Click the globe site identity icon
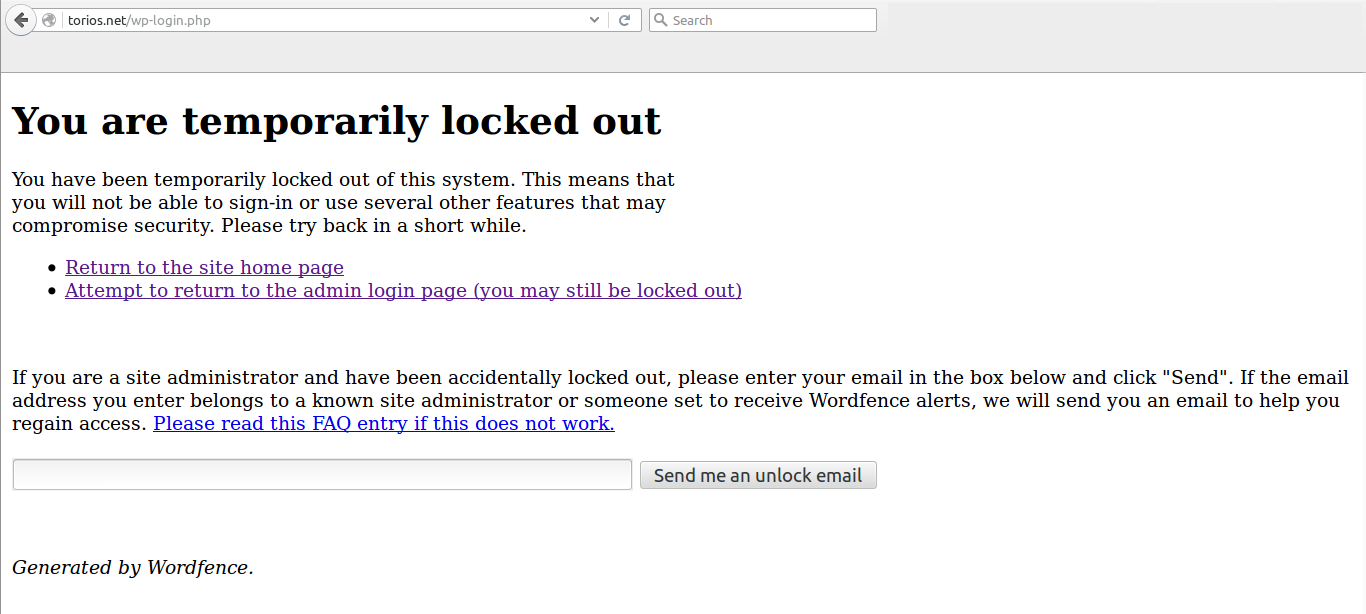1366x614 pixels. (49, 20)
